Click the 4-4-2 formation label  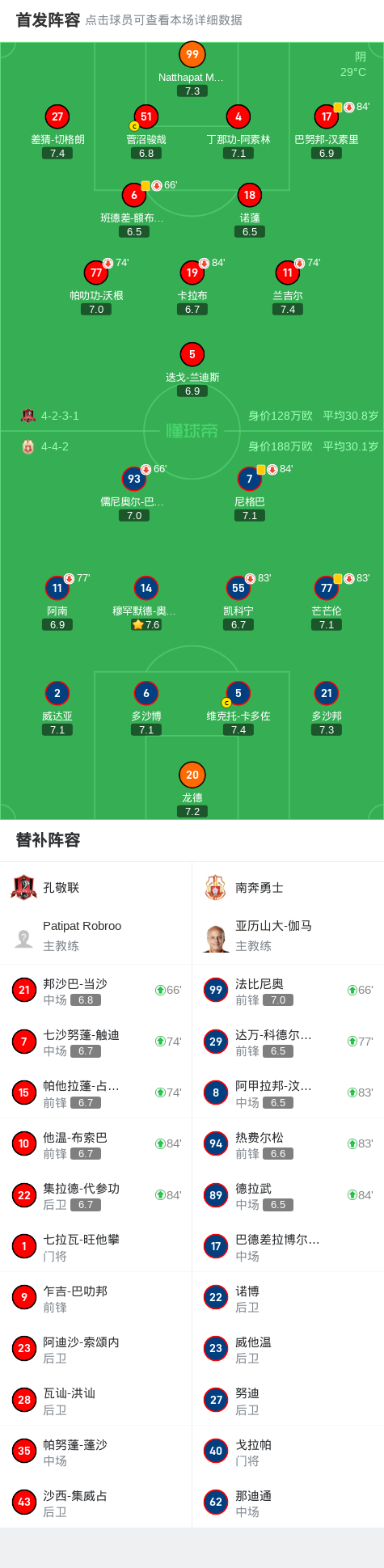(x=55, y=446)
